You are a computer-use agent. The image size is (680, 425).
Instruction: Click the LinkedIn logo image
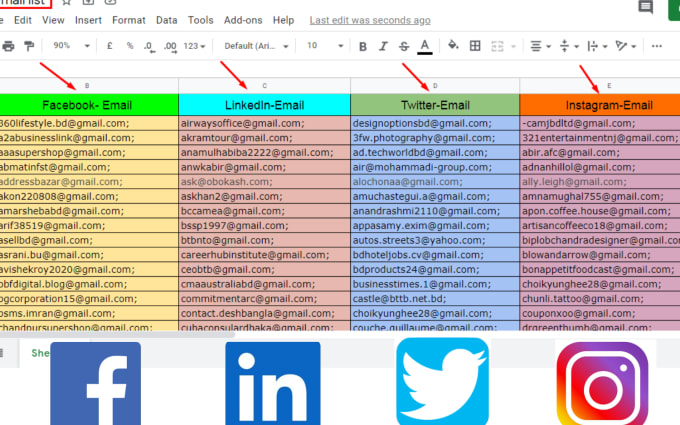[x=273, y=383]
